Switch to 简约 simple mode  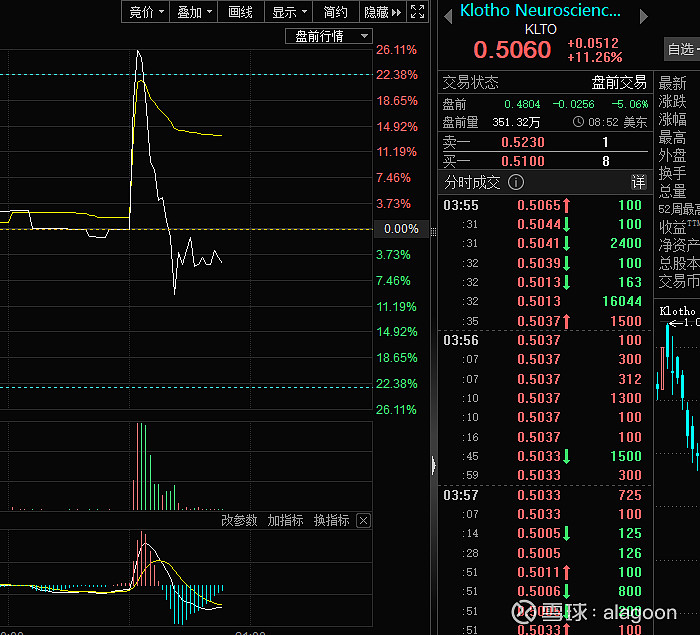pos(336,12)
